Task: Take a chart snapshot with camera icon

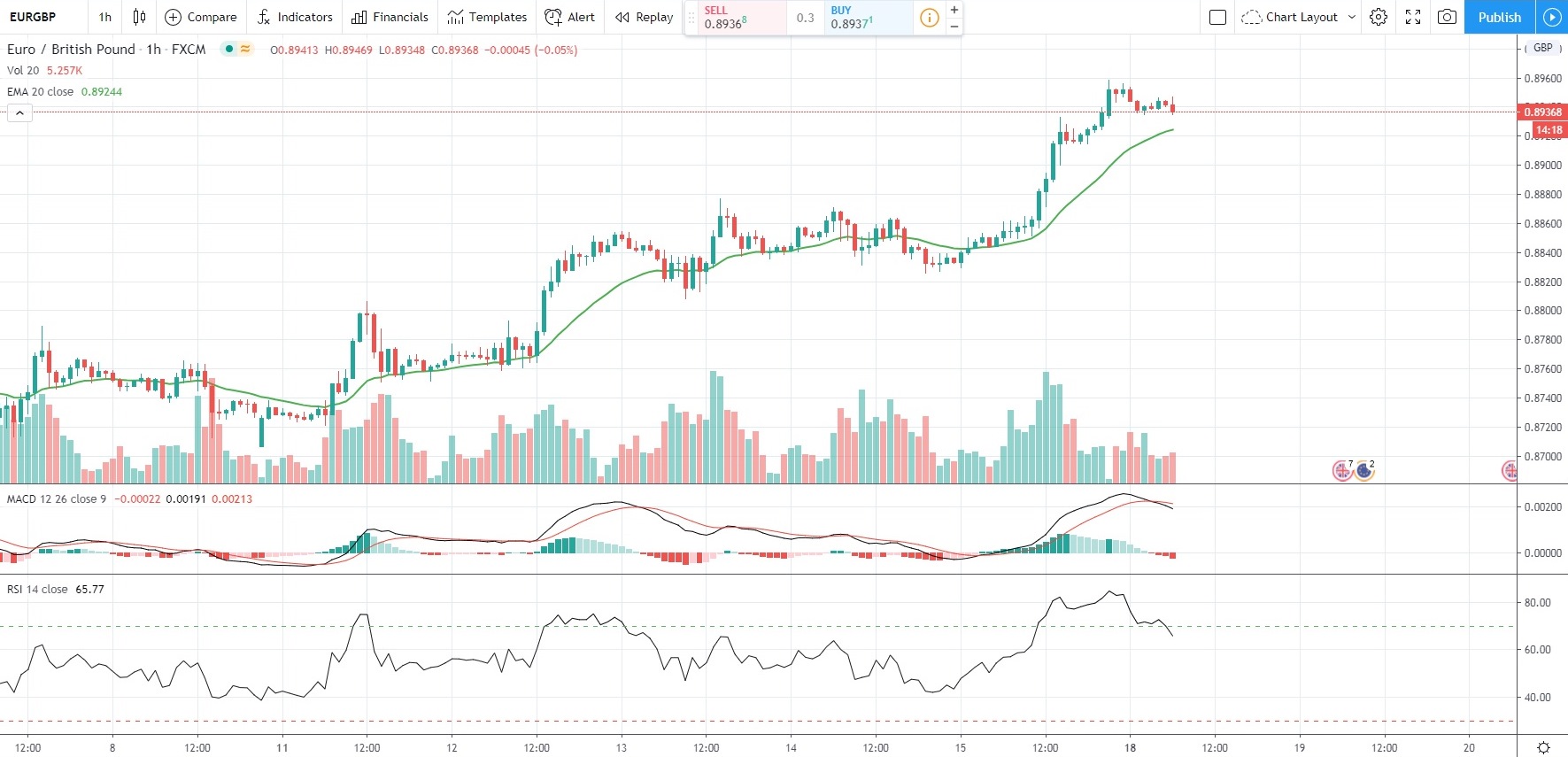Action: [1447, 17]
